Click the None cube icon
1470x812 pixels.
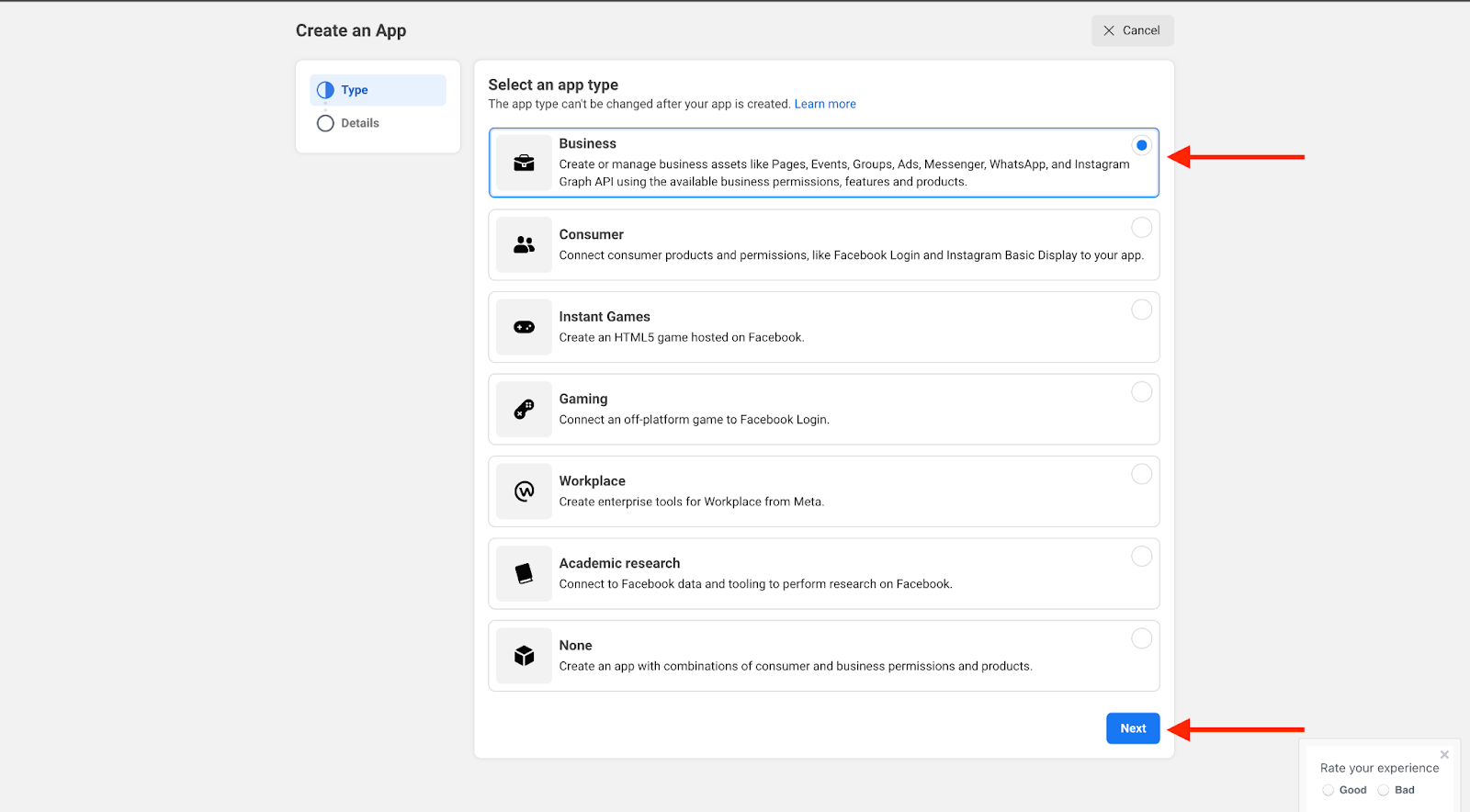pyautogui.click(x=524, y=656)
